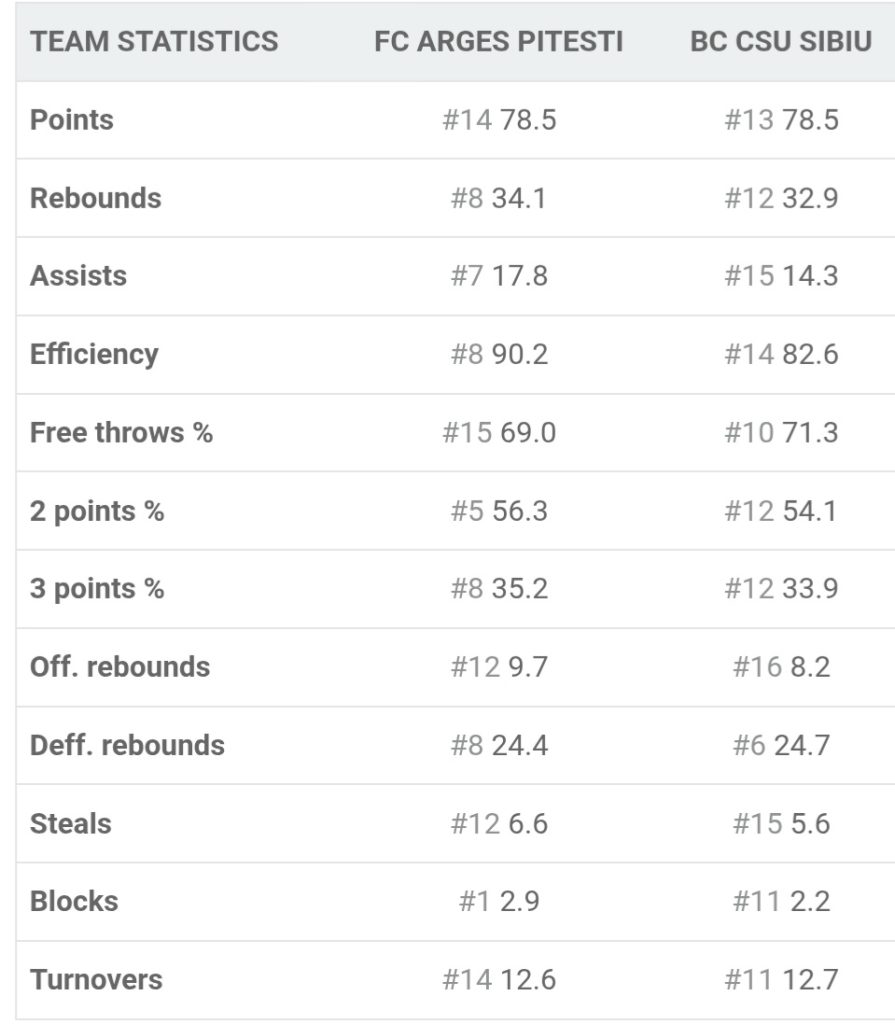The image size is (895, 1024).
Task: Click Sibiu's #13 78.5 points value
Action: 781,120
